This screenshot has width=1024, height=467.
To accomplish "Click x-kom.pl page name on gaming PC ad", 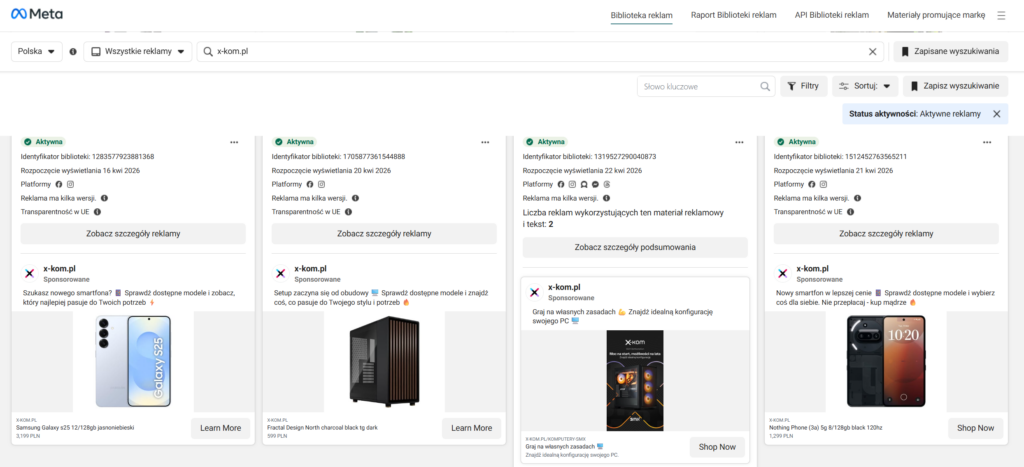I will (x=564, y=287).
